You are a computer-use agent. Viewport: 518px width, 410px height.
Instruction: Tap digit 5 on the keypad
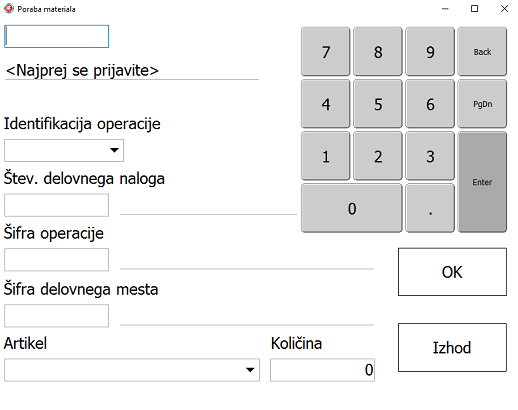(378, 104)
